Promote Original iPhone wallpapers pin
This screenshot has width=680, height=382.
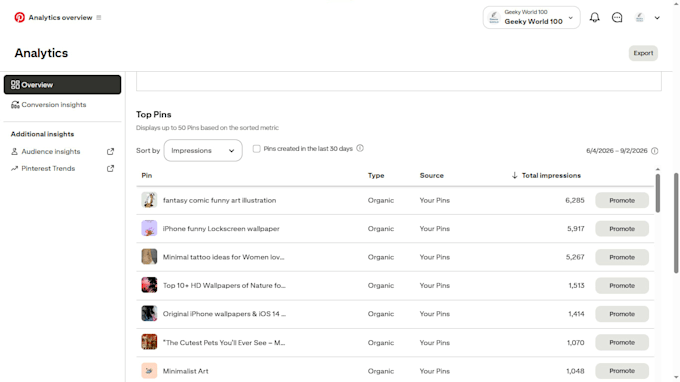pos(622,314)
